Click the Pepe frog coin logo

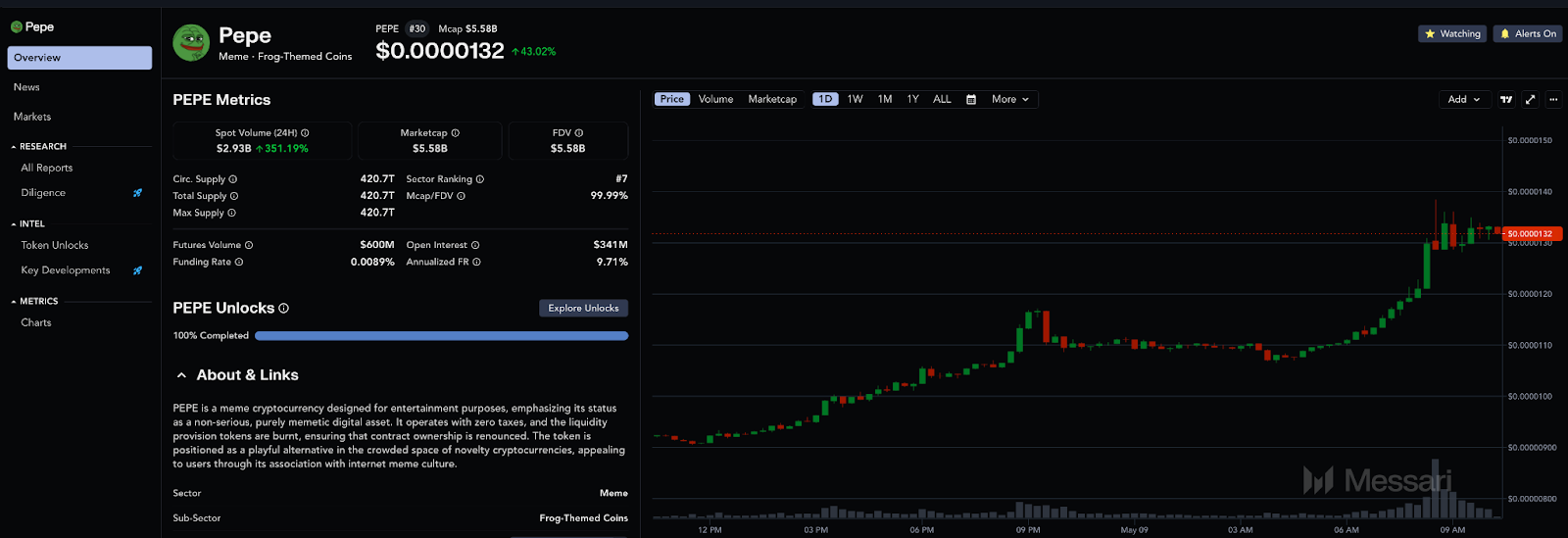[x=191, y=43]
